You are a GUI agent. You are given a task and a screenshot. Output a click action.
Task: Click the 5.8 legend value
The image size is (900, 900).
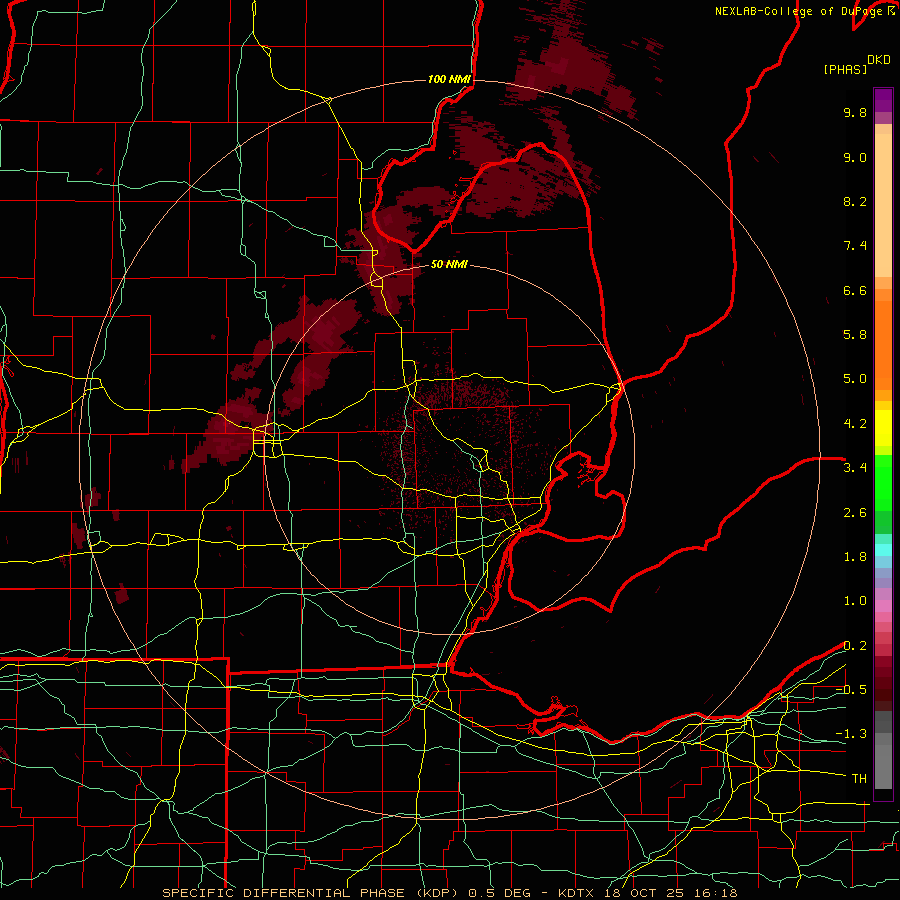pos(855,335)
